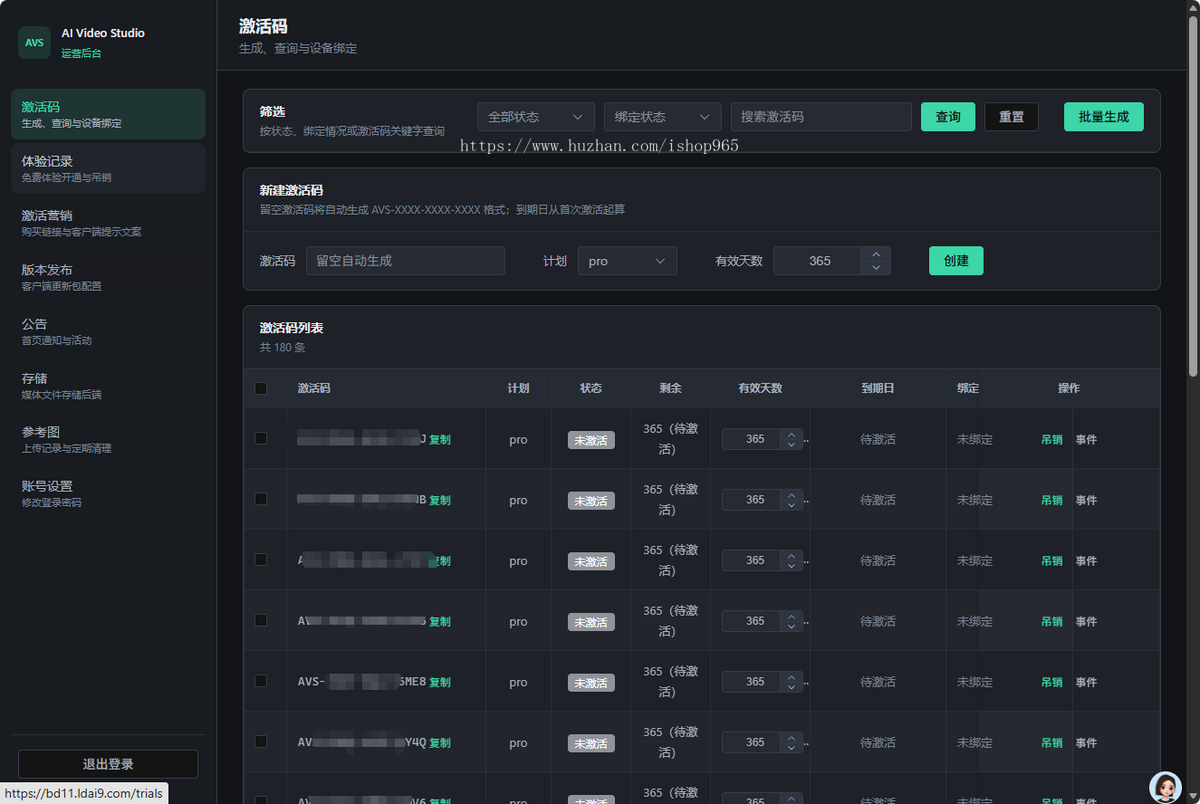Click the AVS logo icon
Screen dimensions: 1200x804
tap(34, 43)
